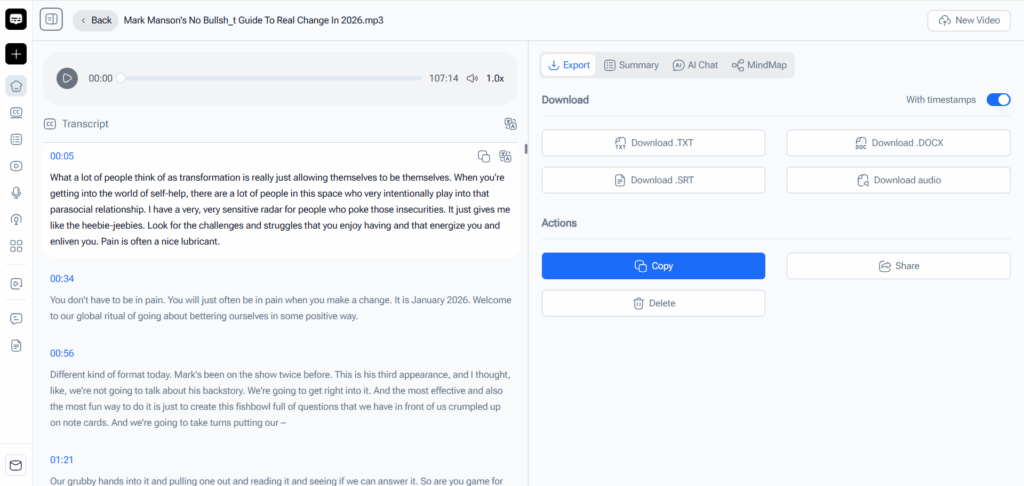The image size is (1024, 486).
Task: Download the transcript as .SRT
Action: tap(653, 180)
